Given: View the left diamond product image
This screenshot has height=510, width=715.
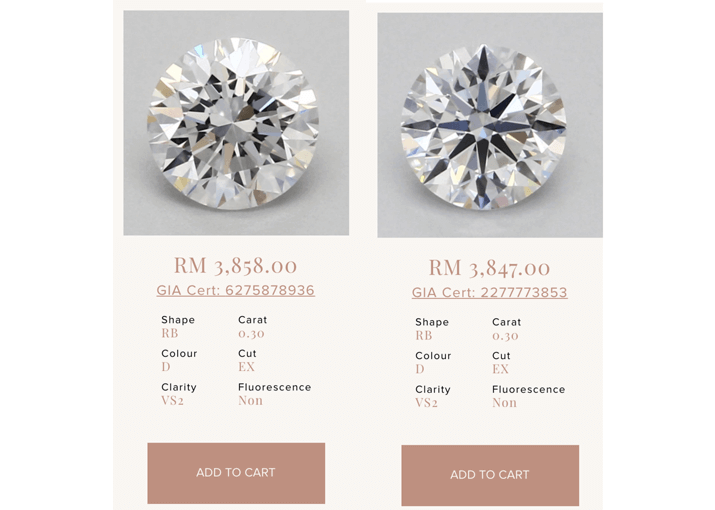Looking at the screenshot, I should click(236, 123).
